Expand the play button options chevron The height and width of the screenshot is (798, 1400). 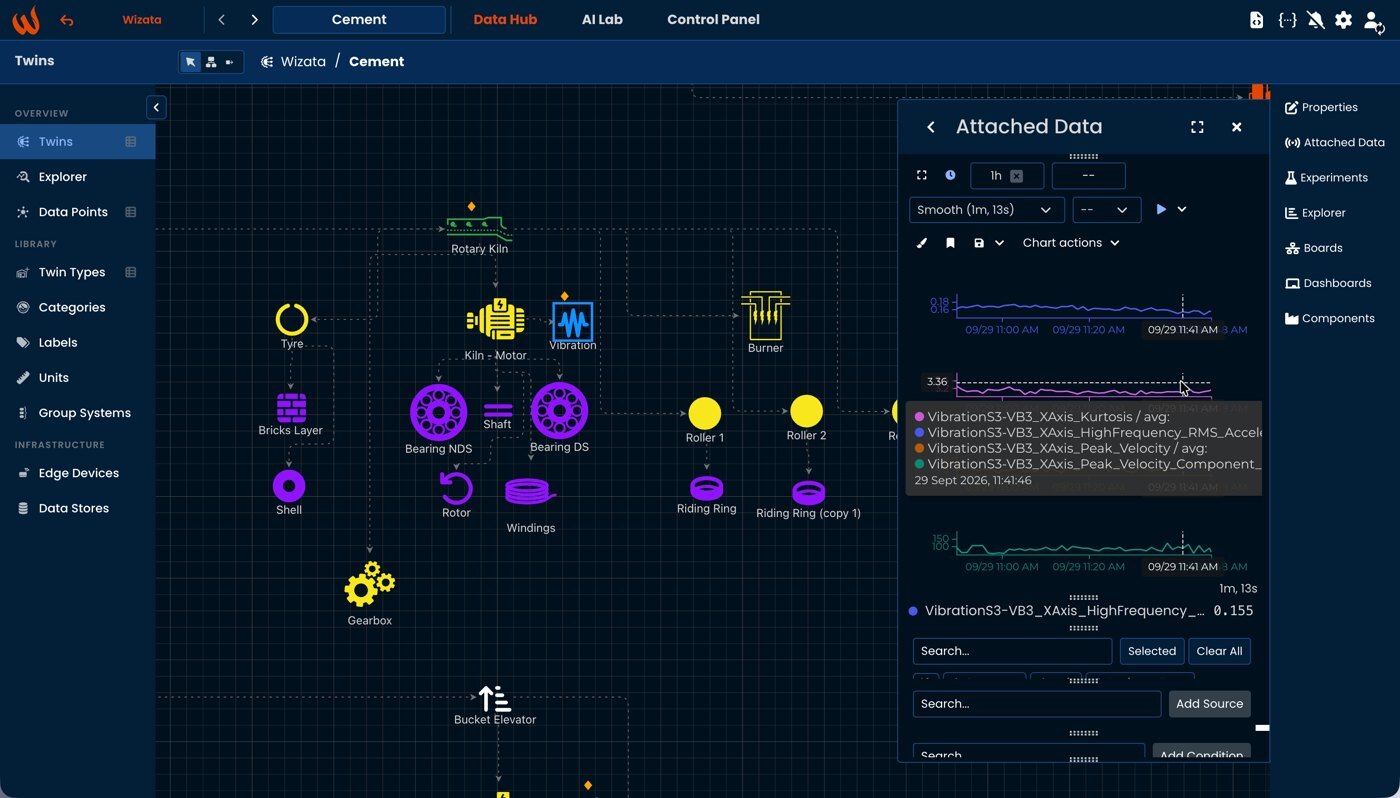point(1182,210)
